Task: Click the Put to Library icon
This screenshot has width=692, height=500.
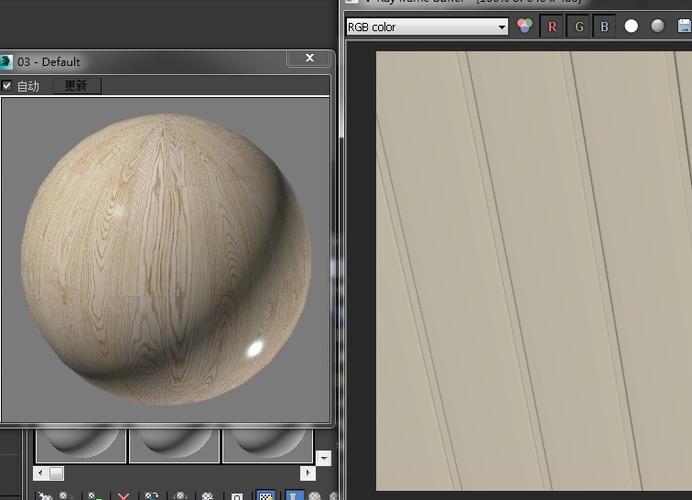Action: pos(207,496)
